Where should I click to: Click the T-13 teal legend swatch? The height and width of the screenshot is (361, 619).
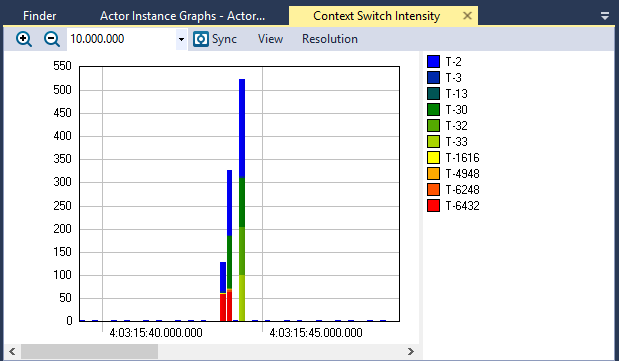pyautogui.click(x=433, y=94)
